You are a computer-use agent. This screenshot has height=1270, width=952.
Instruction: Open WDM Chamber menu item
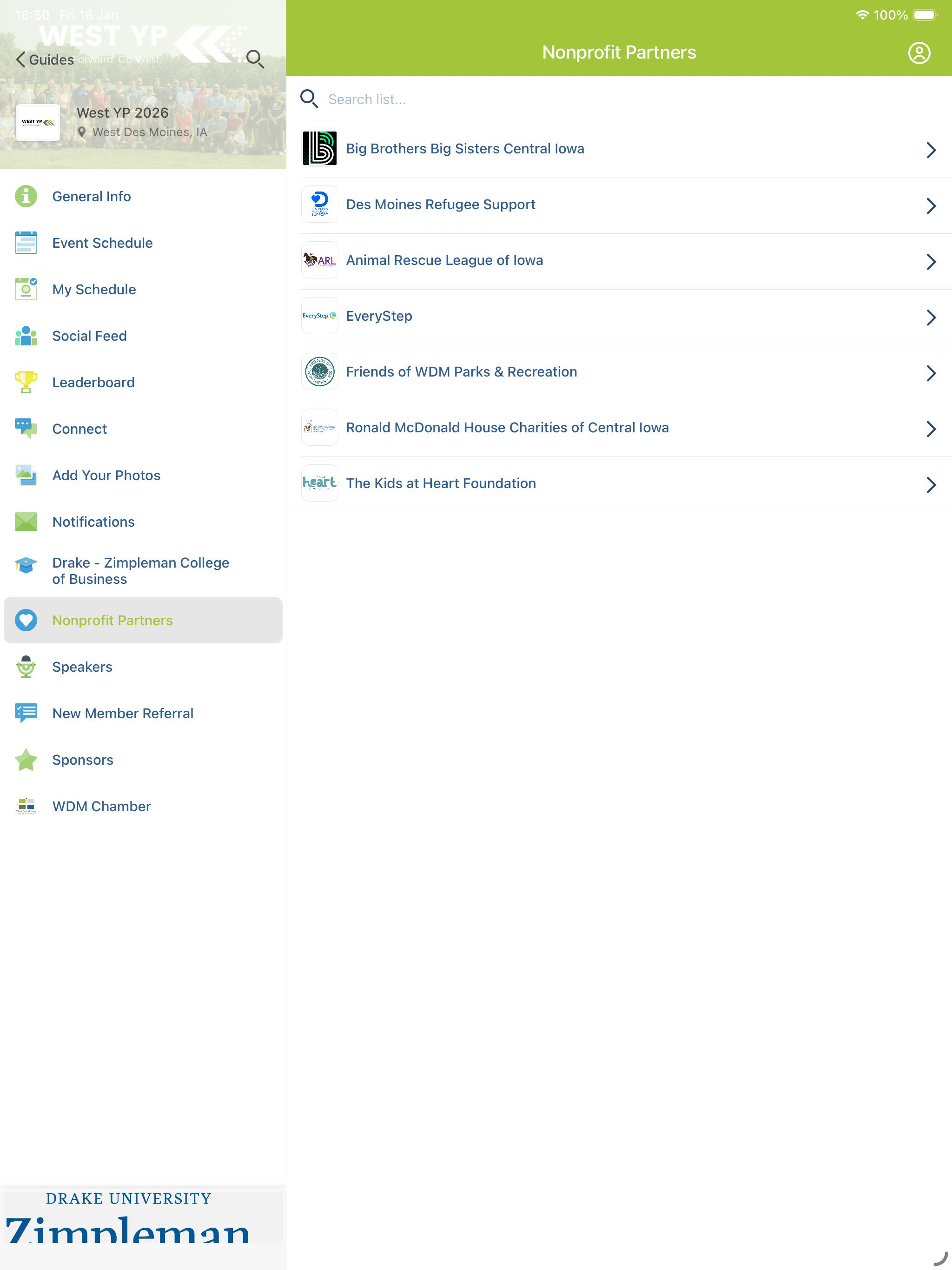[143, 806]
